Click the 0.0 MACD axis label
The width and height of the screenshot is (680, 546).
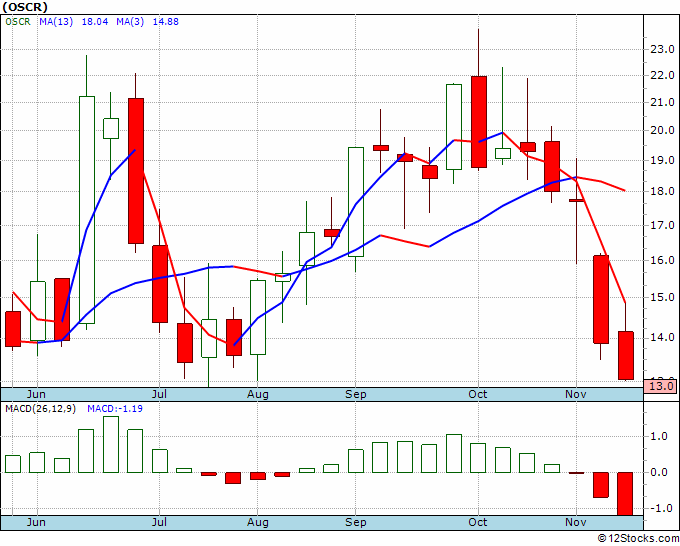[659, 472]
